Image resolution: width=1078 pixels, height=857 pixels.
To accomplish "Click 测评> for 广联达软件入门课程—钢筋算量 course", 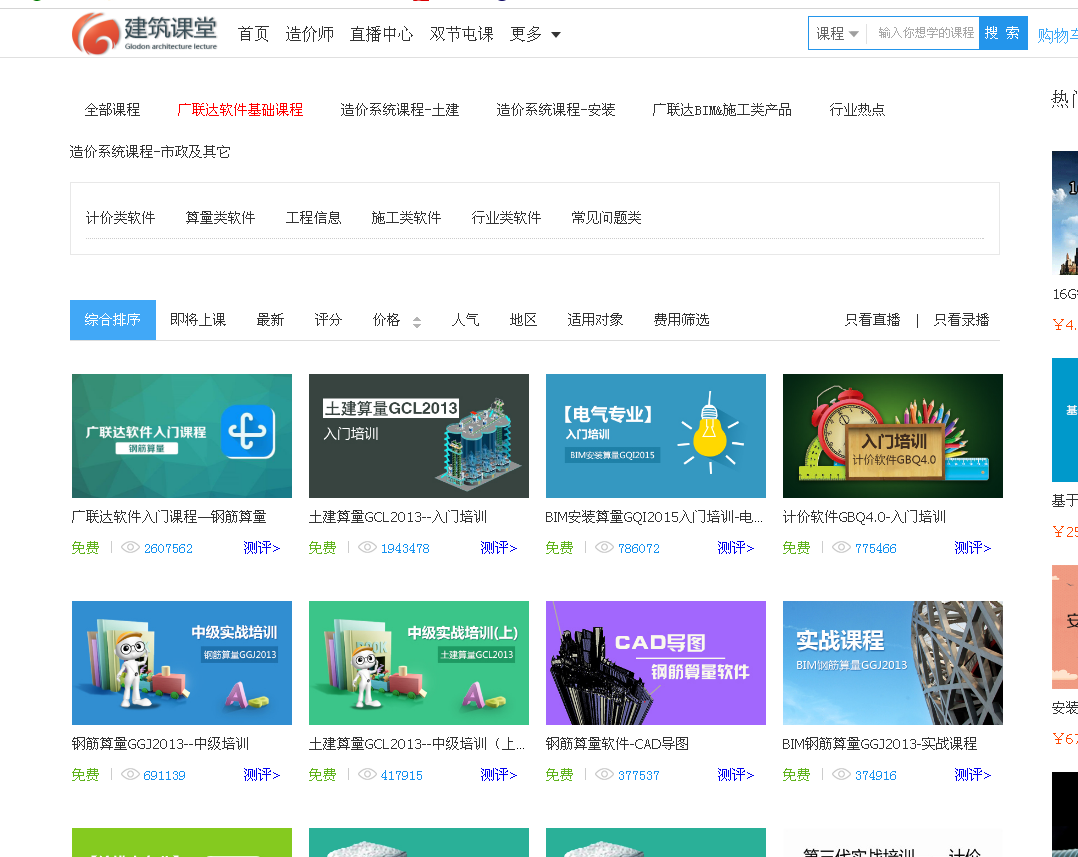I will coord(261,548).
